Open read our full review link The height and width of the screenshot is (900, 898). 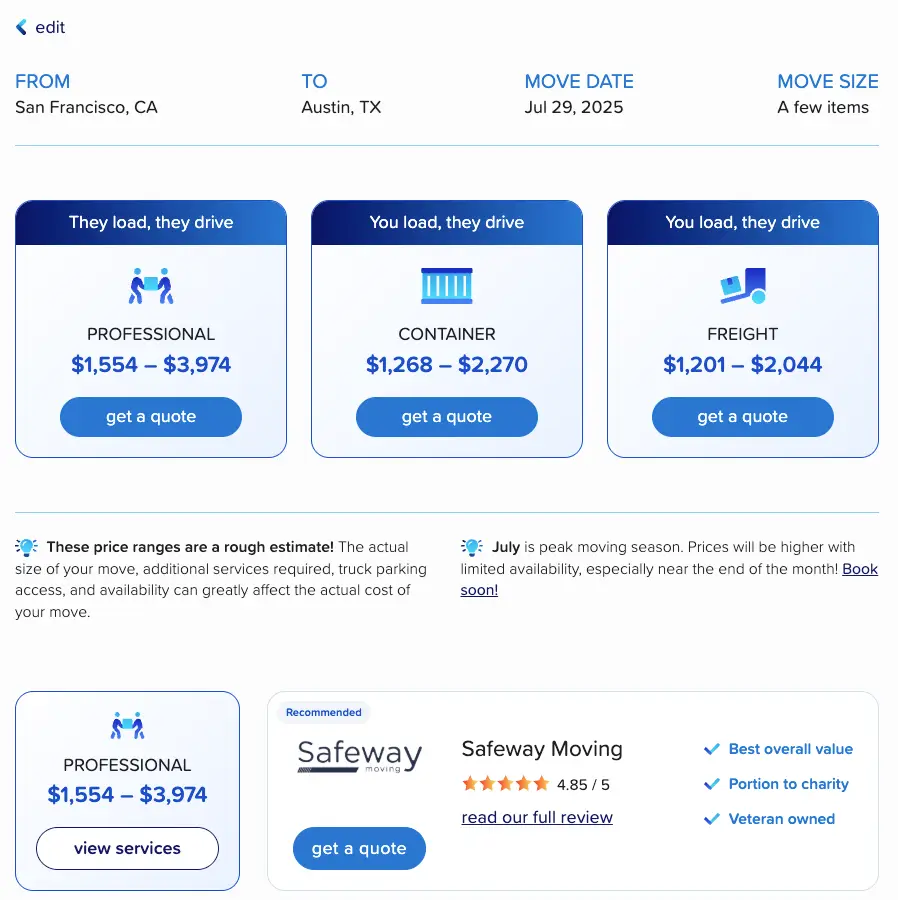pyautogui.click(x=537, y=817)
